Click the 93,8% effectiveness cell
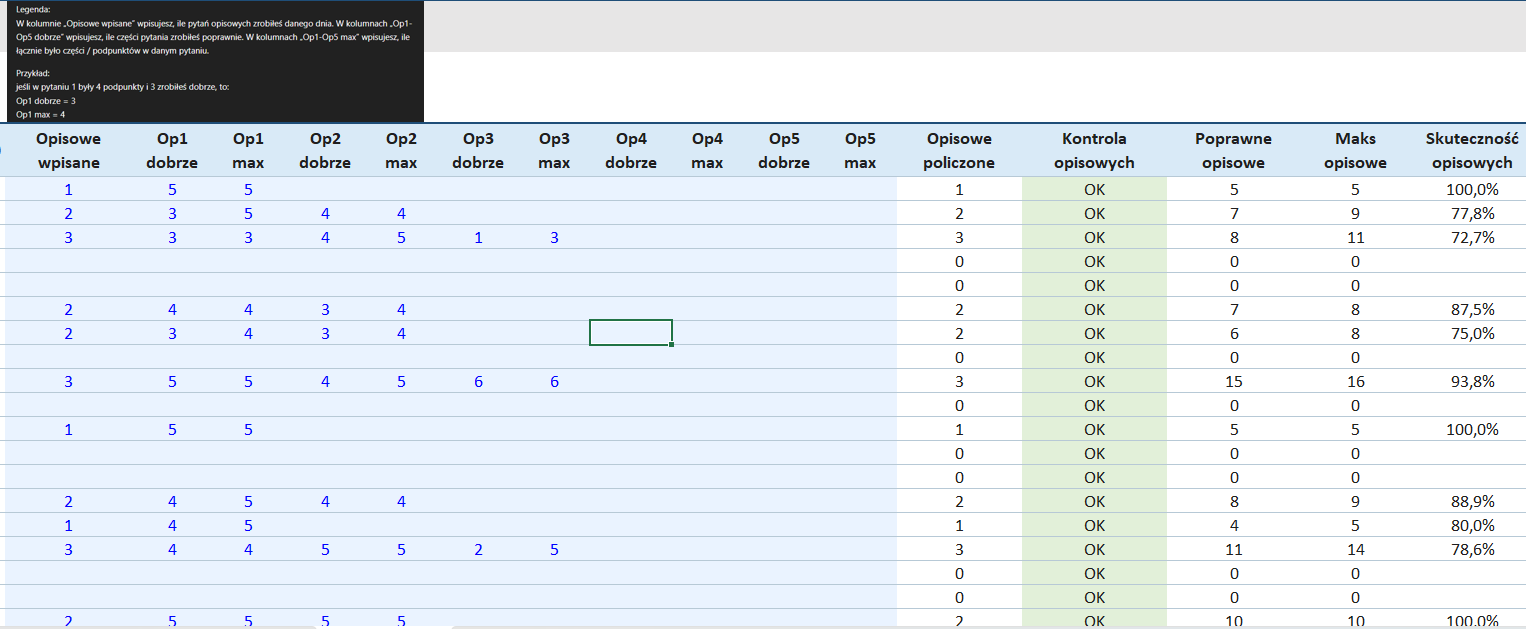The width and height of the screenshot is (1526, 629). tap(1470, 381)
